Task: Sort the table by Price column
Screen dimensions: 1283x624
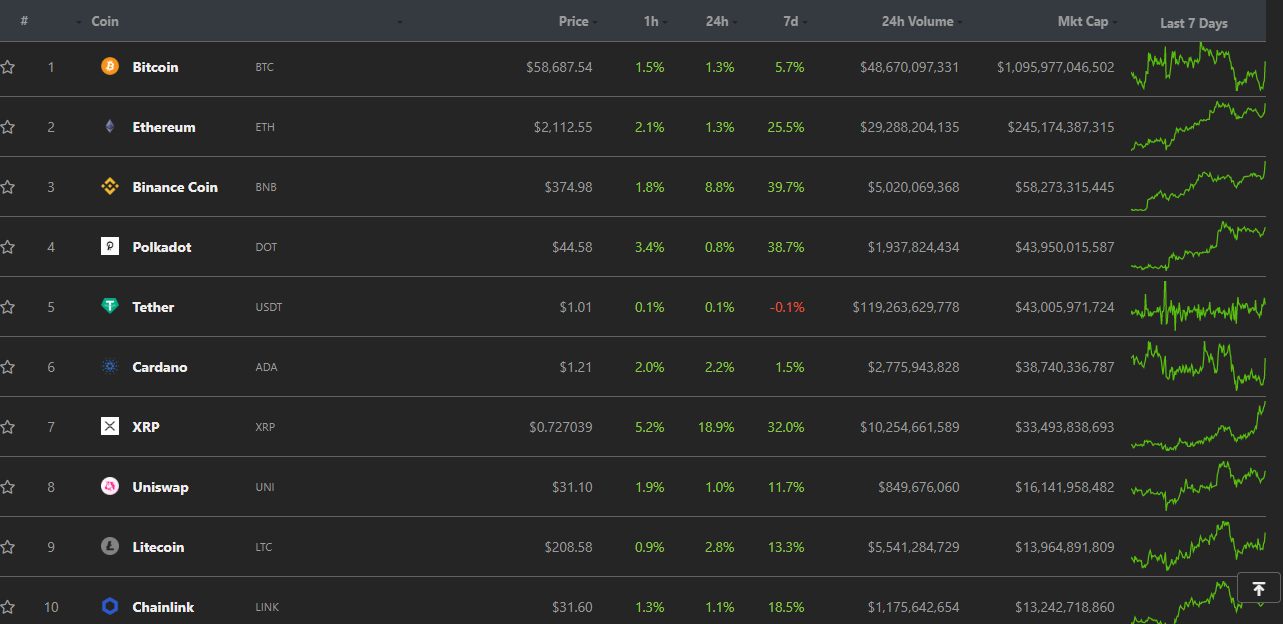Action: 573,21
